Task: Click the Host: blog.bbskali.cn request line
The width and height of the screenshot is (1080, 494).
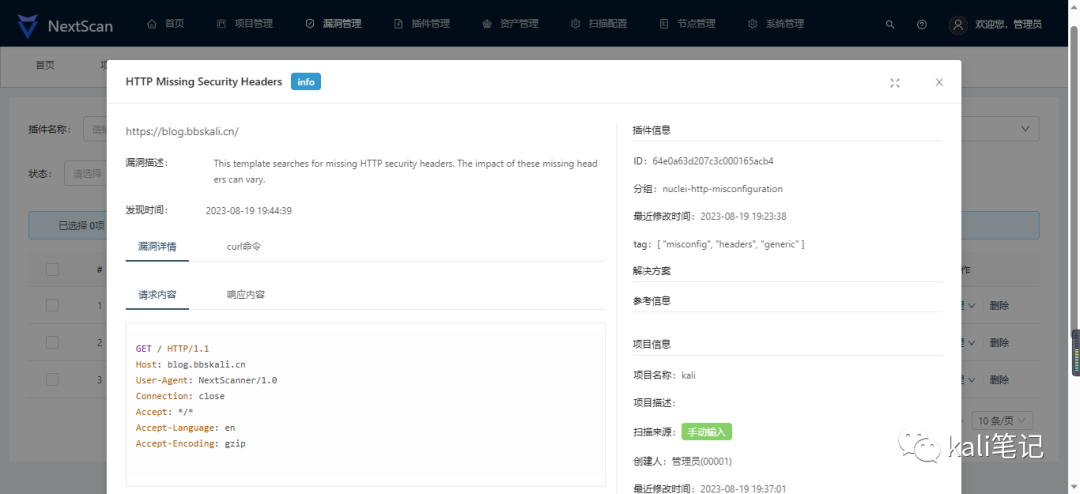Action: pos(191,364)
